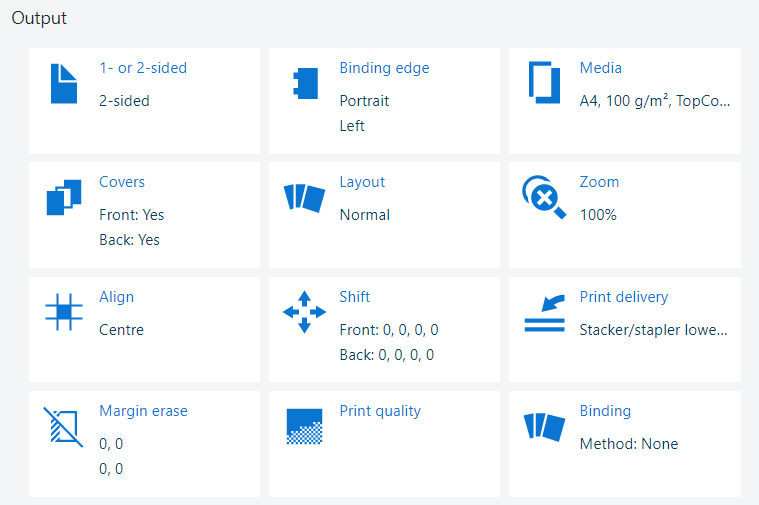Screen dimensions: 759x505
Task: Click the Binding method icon
Action: click(x=544, y=426)
